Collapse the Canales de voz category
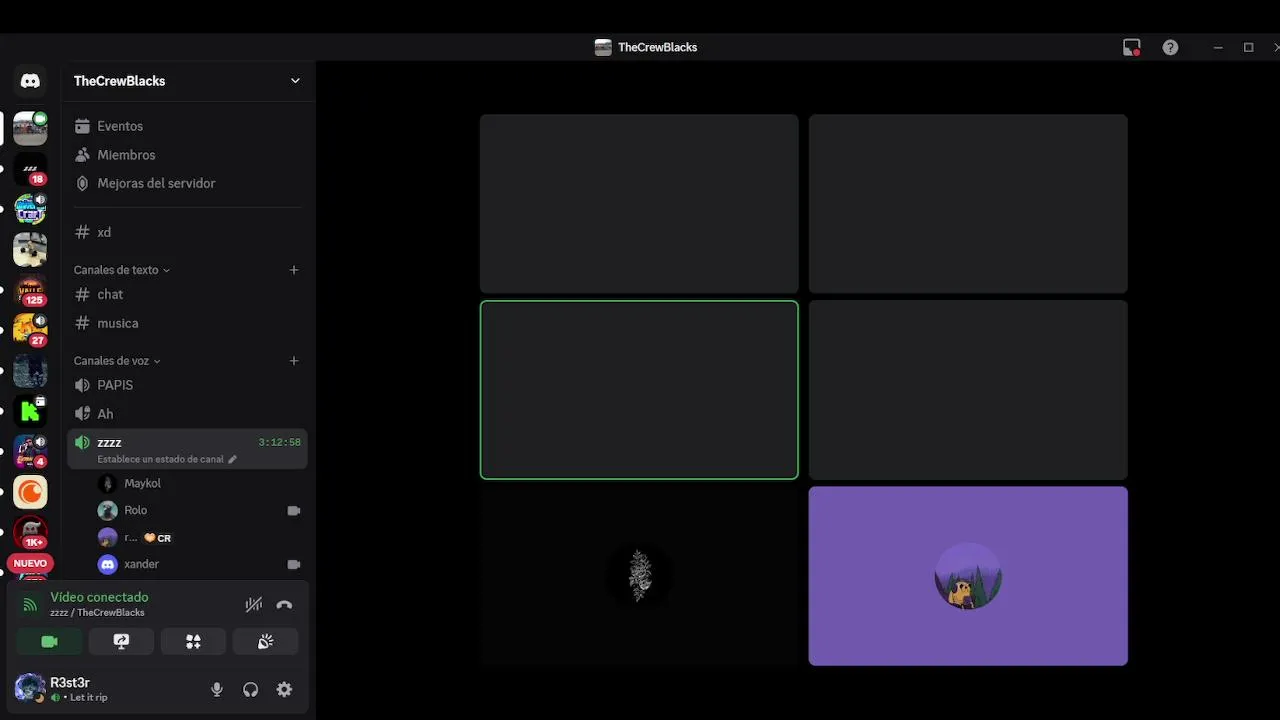 (117, 361)
